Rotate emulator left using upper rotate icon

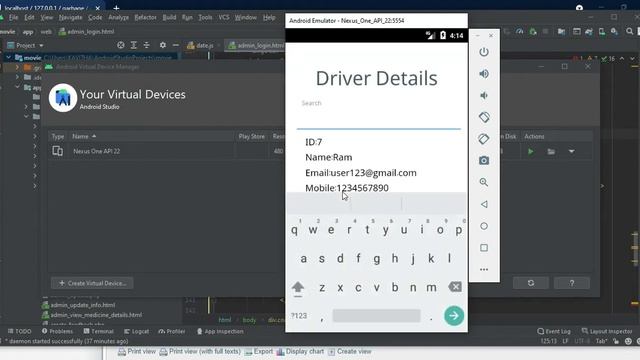[x=484, y=117]
